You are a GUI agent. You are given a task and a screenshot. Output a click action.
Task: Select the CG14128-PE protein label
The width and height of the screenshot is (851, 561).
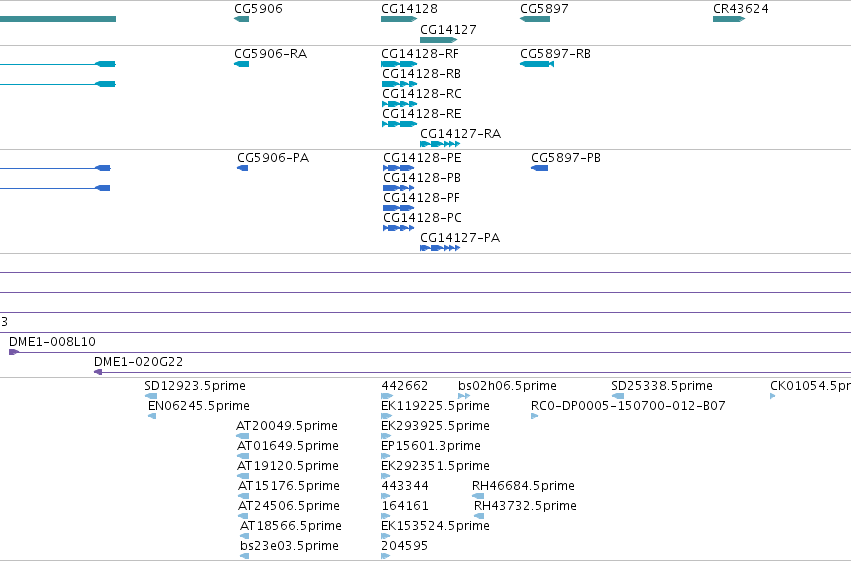(422, 158)
